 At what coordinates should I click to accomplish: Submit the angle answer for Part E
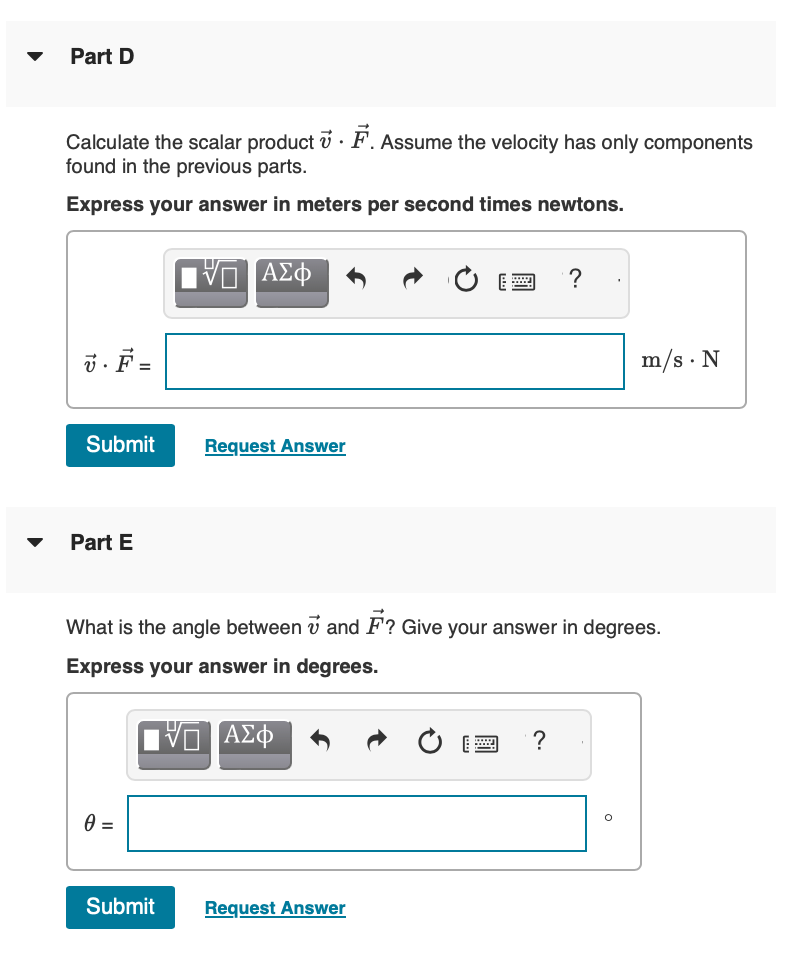120,907
